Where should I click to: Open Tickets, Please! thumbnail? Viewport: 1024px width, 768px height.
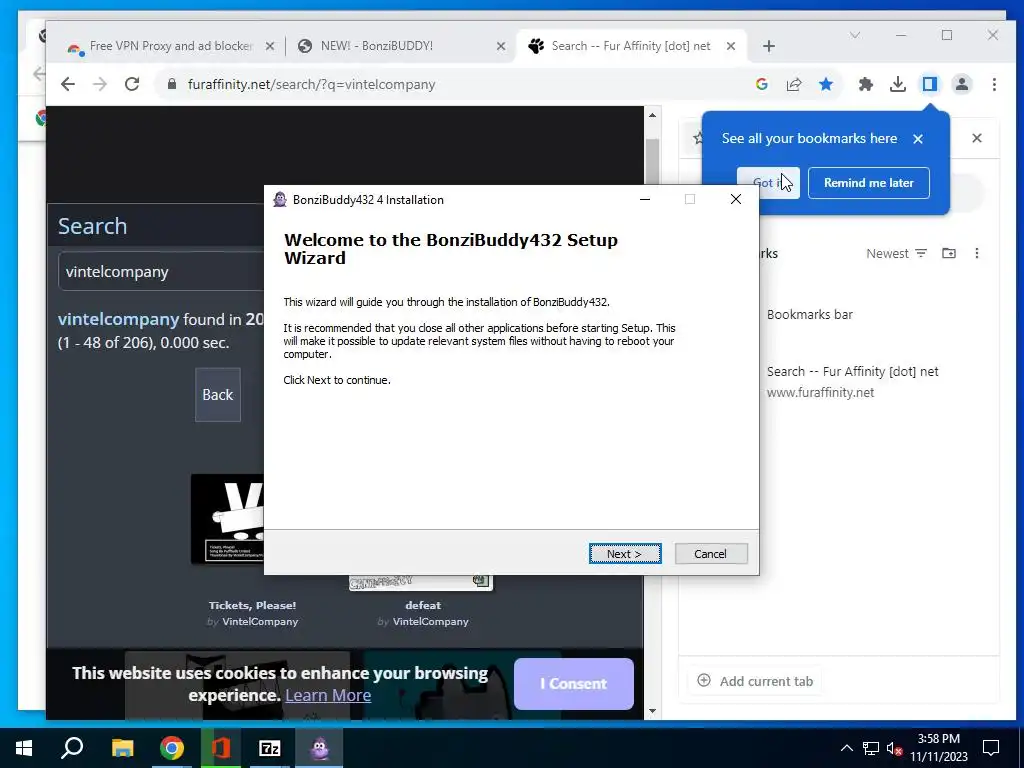point(227,519)
